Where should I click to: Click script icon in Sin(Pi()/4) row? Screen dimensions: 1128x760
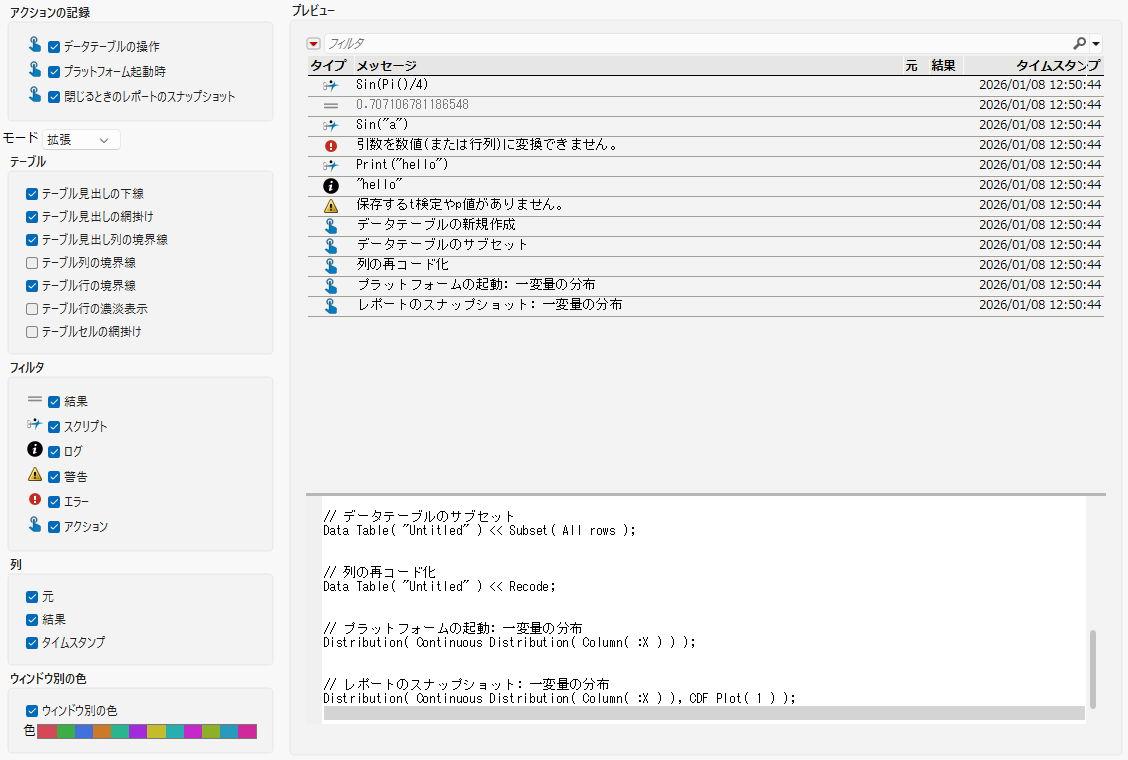330,85
